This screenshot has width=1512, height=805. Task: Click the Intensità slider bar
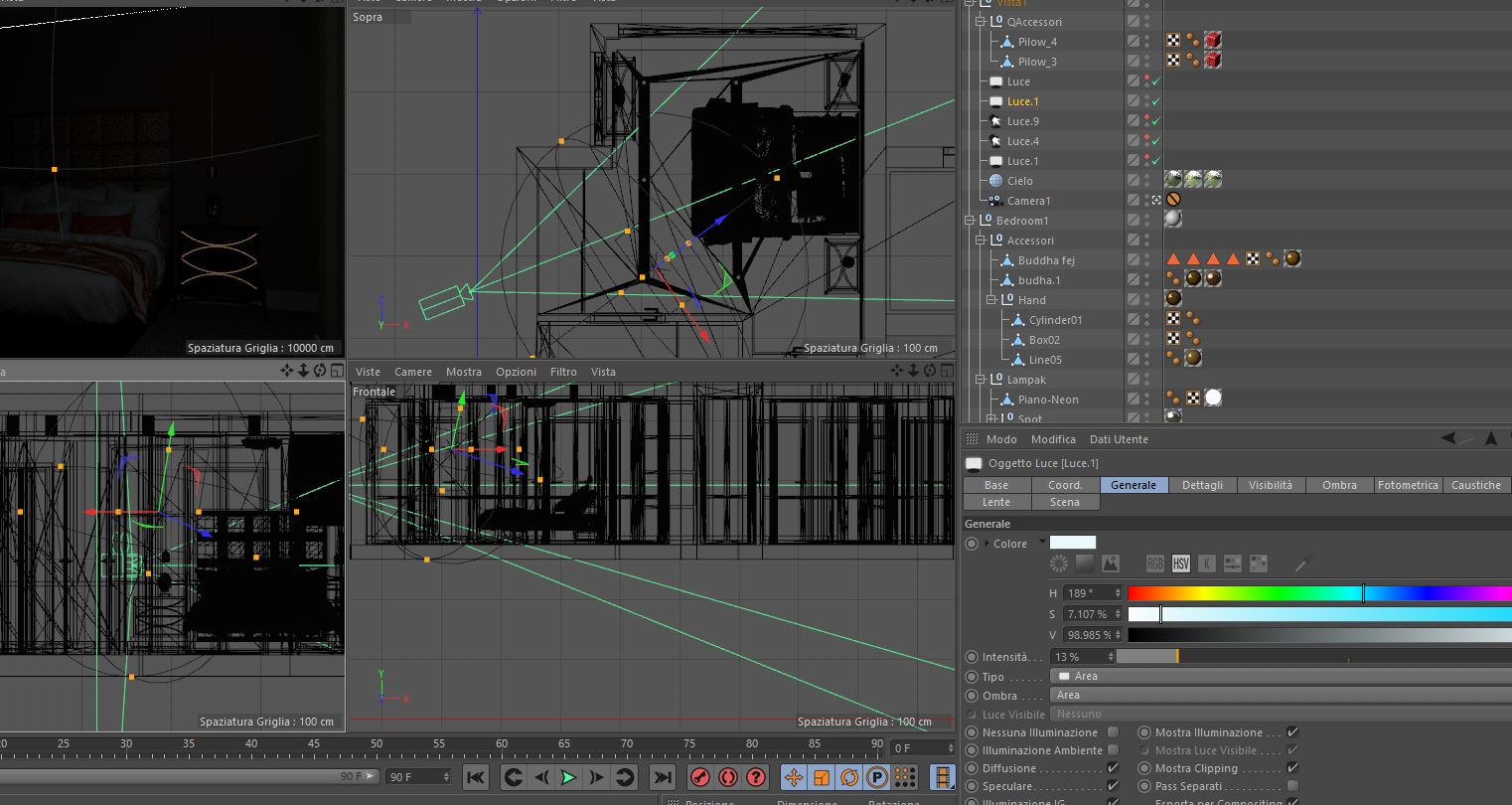1311,657
